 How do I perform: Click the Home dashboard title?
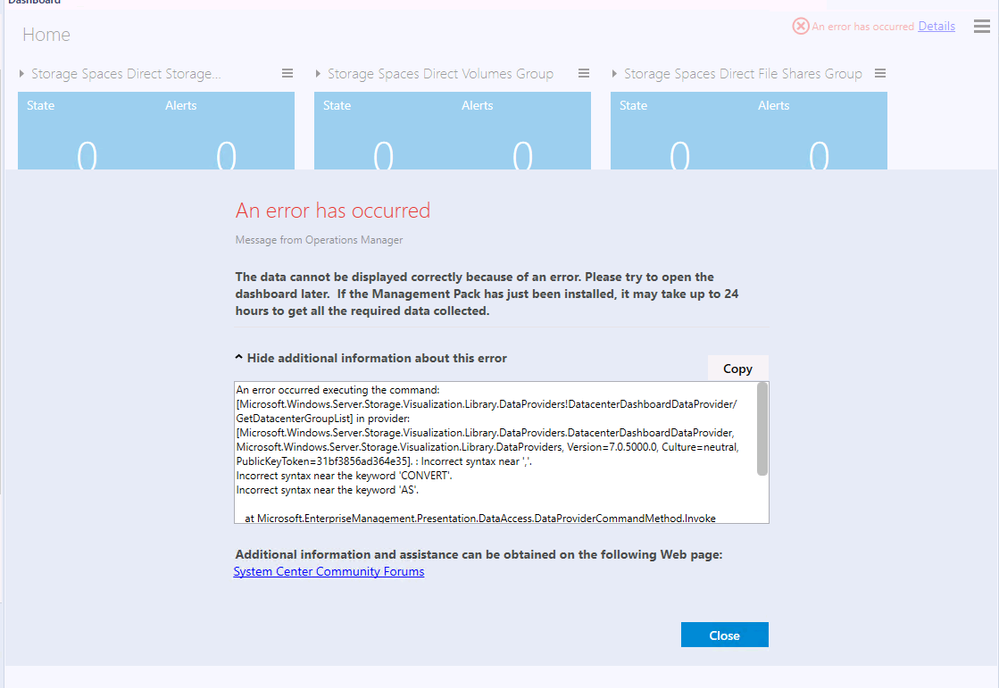coord(47,34)
